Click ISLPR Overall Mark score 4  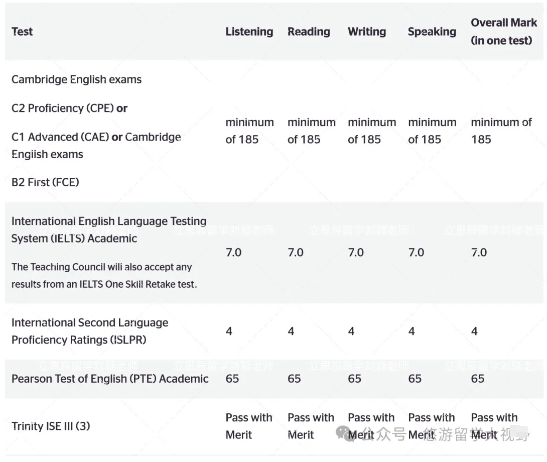(x=474, y=331)
